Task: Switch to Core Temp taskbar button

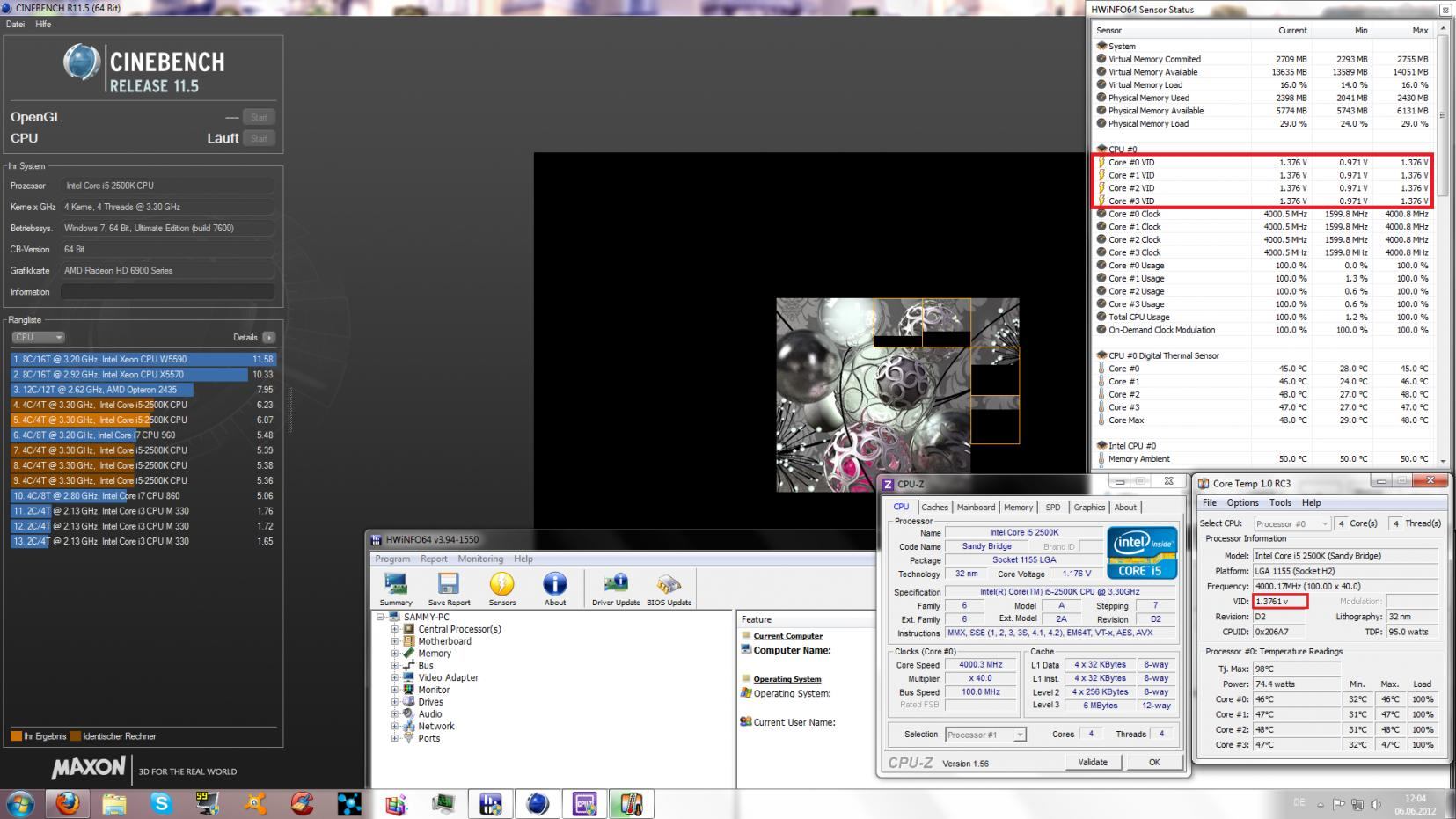Action: [631, 803]
